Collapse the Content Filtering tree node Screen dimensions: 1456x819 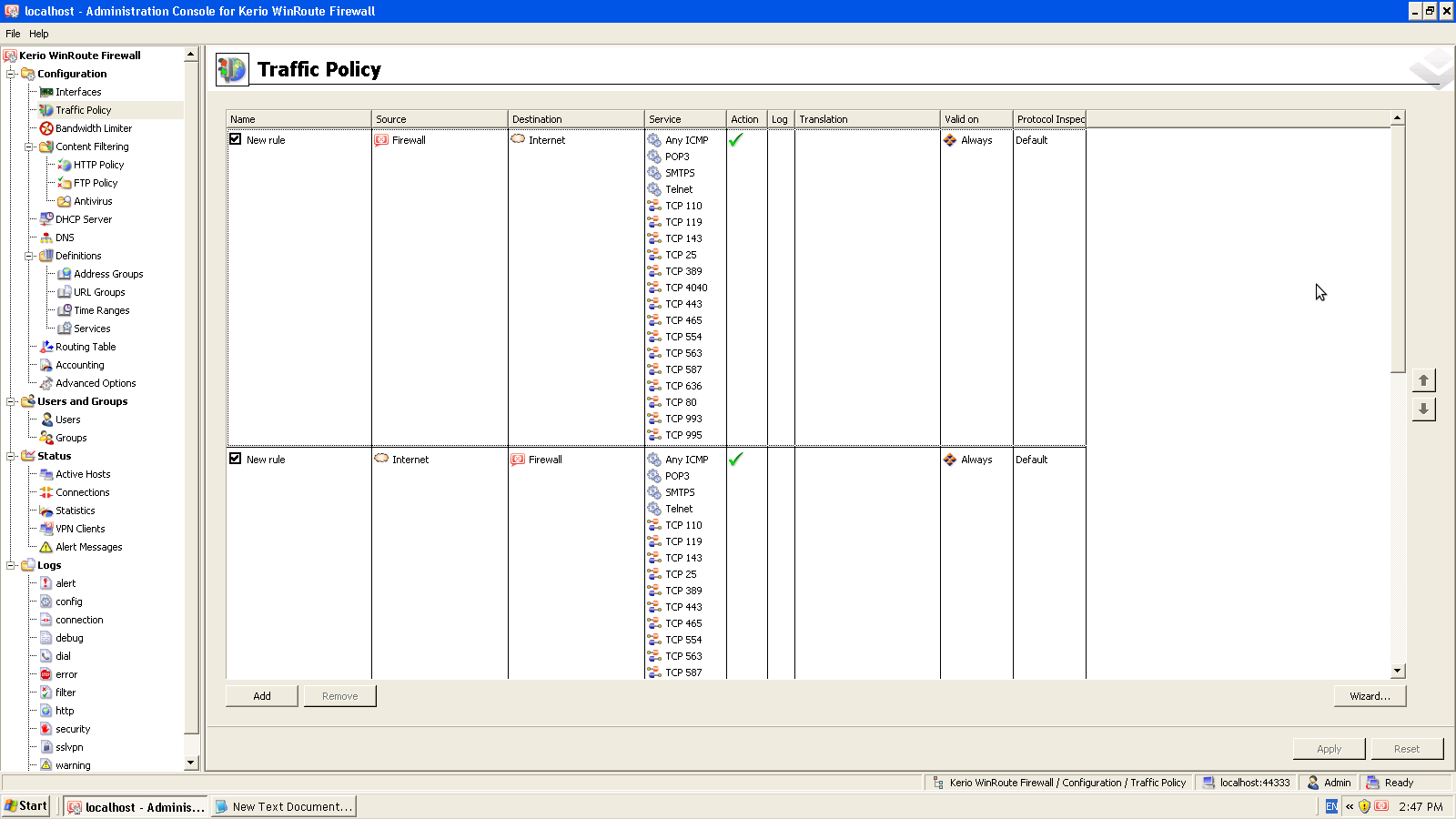(x=29, y=147)
